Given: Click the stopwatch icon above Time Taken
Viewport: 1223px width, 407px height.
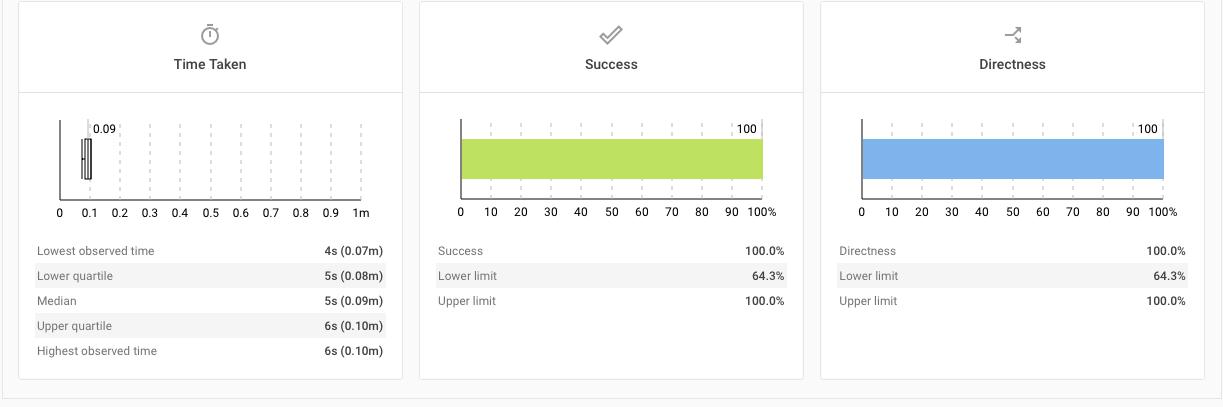Looking at the screenshot, I should point(210,35).
